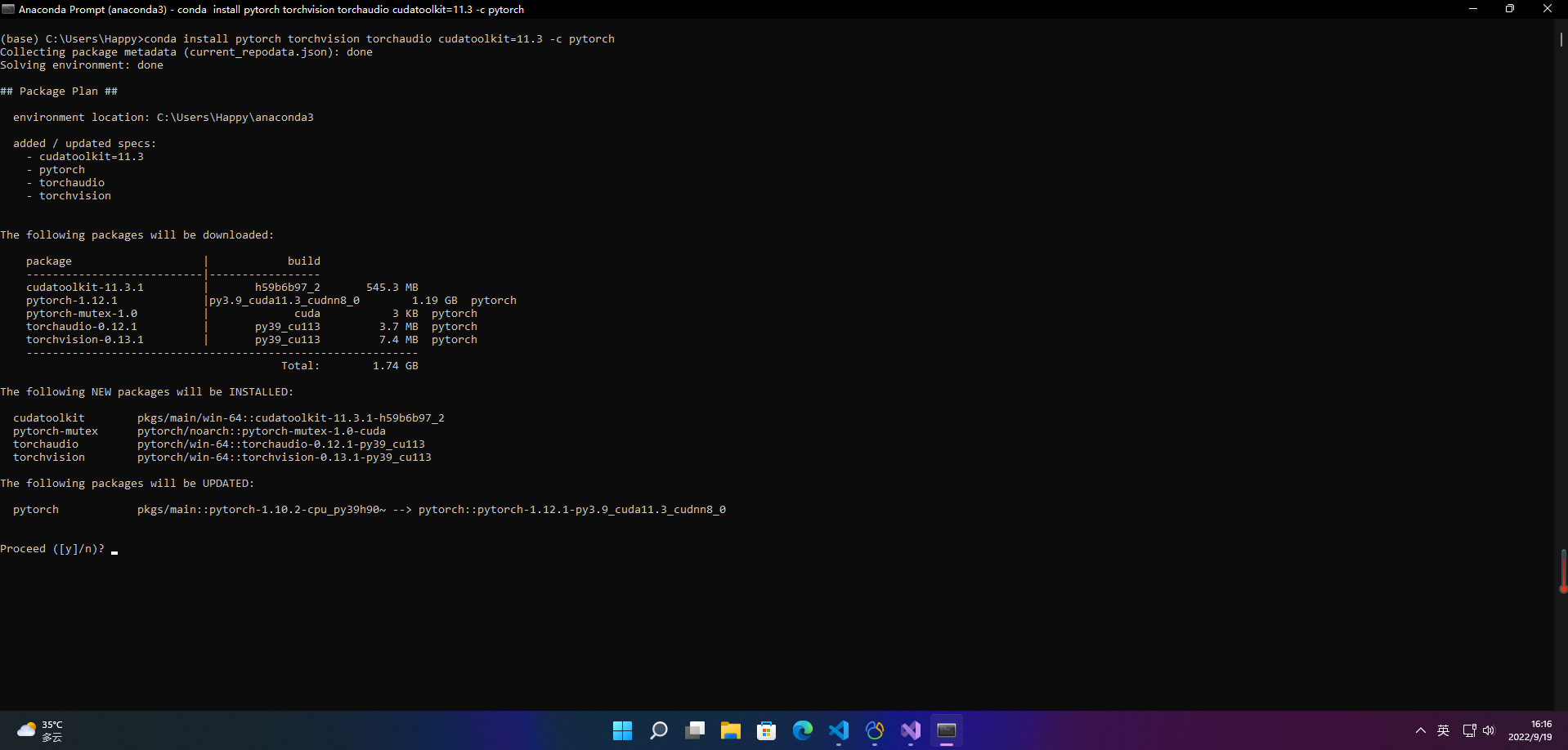This screenshot has width=1568, height=750.
Task: Click the "cudatoolkit-11.3.1" download table row
Action: point(222,288)
